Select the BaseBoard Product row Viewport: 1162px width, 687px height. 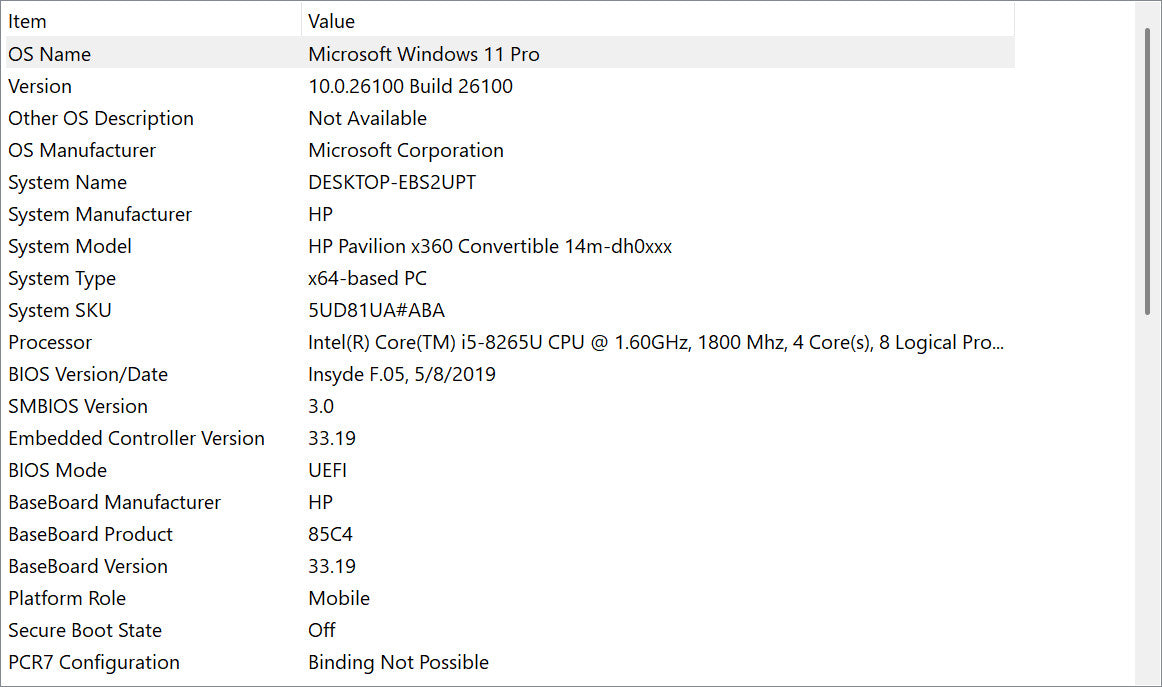[90, 534]
